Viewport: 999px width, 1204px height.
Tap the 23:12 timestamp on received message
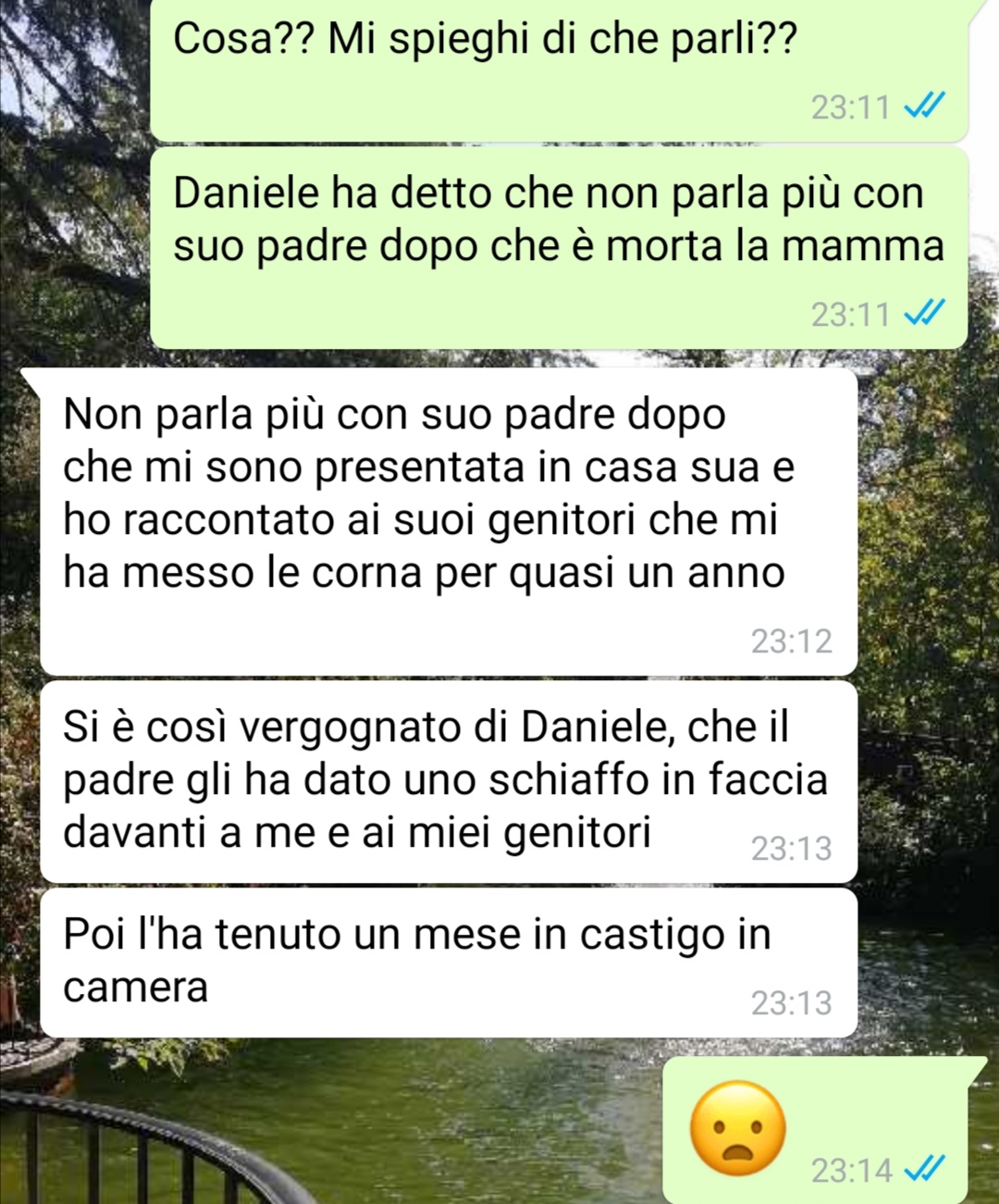[x=791, y=640]
